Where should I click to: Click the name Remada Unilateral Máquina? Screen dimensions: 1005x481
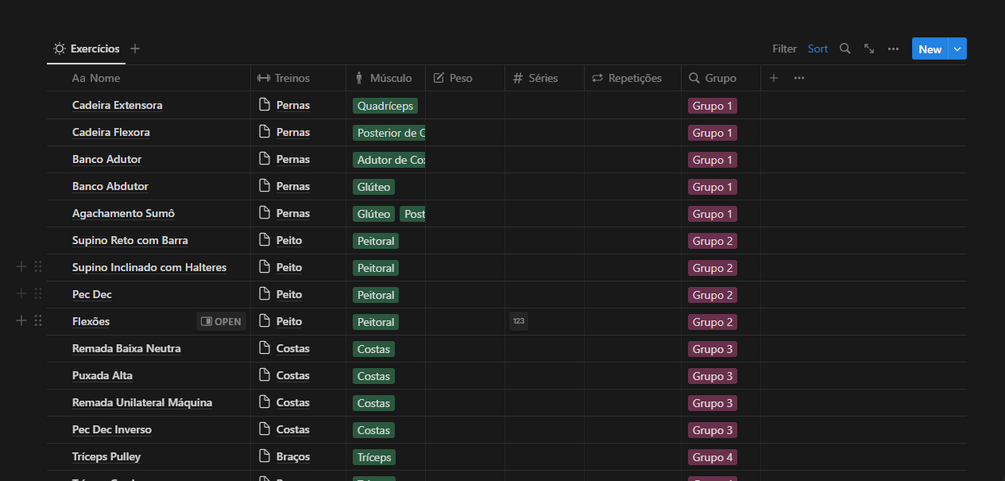pos(142,403)
